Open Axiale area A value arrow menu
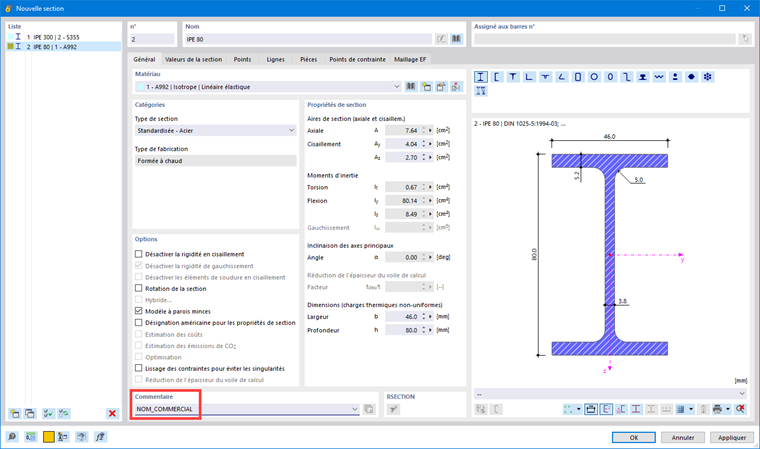The height and width of the screenshot is (449, 760). tap(430, 130)
